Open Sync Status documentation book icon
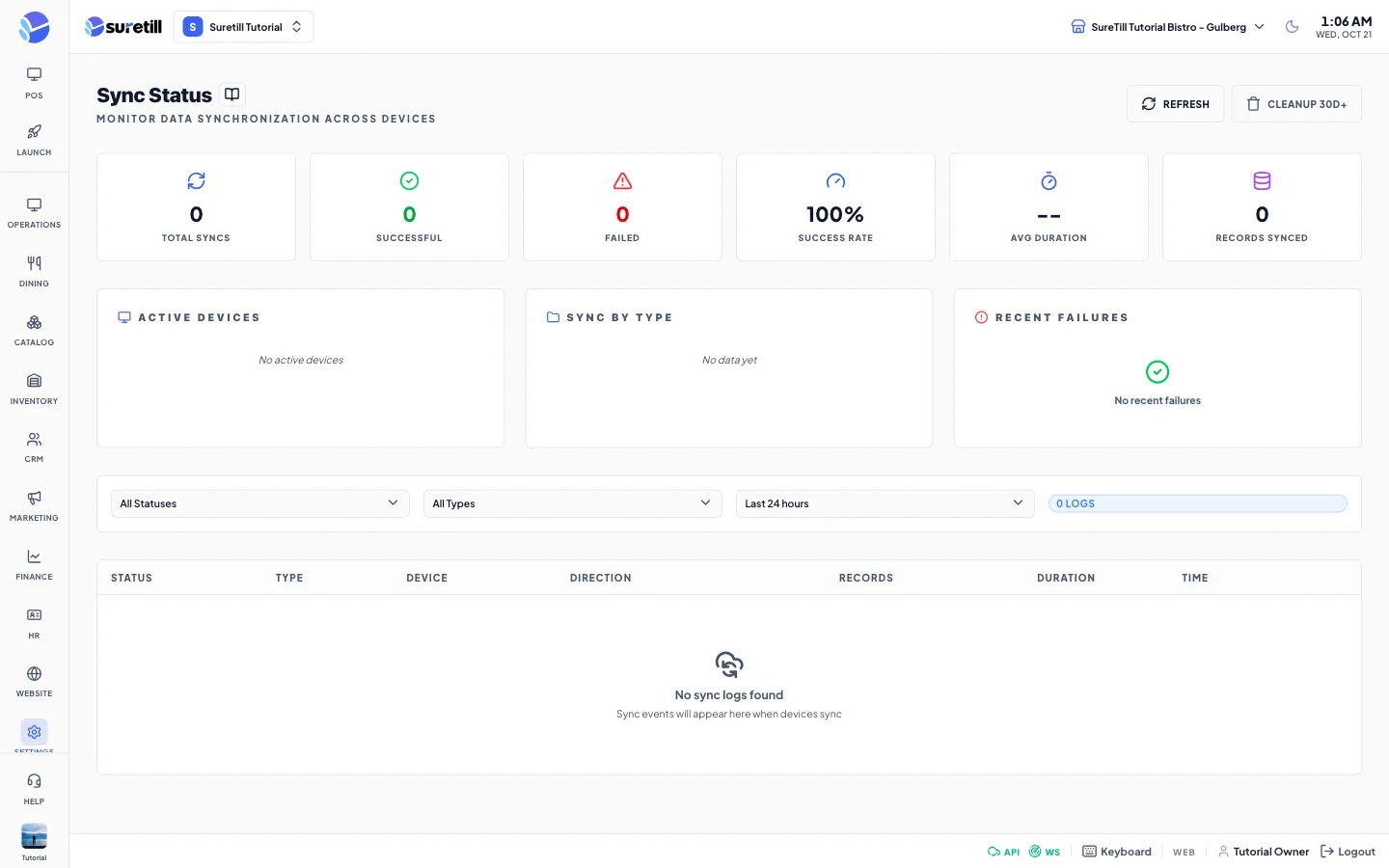The image size is (1389, 868). click(231, 95)
